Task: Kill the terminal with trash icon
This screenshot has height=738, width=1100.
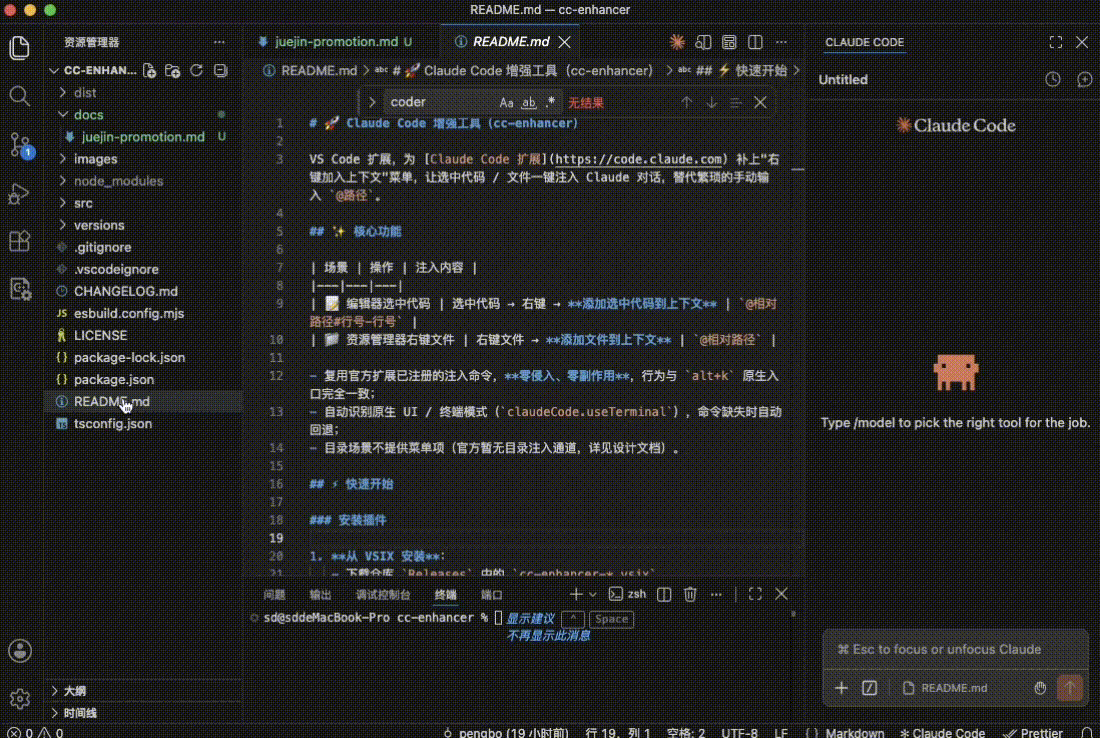Action: pos(690,594)
